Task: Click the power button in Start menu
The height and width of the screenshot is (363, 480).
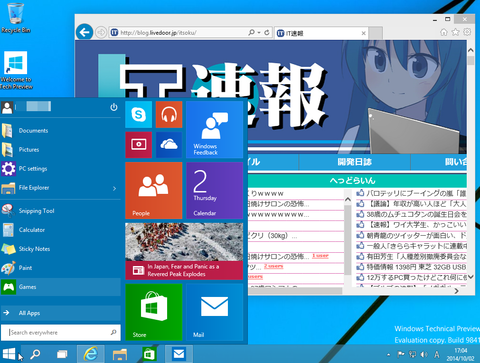Action: coord(114,107)
